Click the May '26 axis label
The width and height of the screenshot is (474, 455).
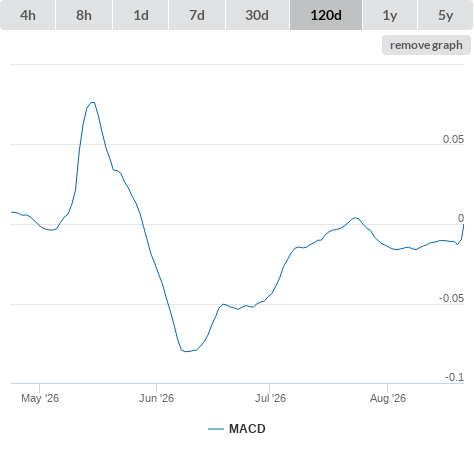[x=40, y=398]
